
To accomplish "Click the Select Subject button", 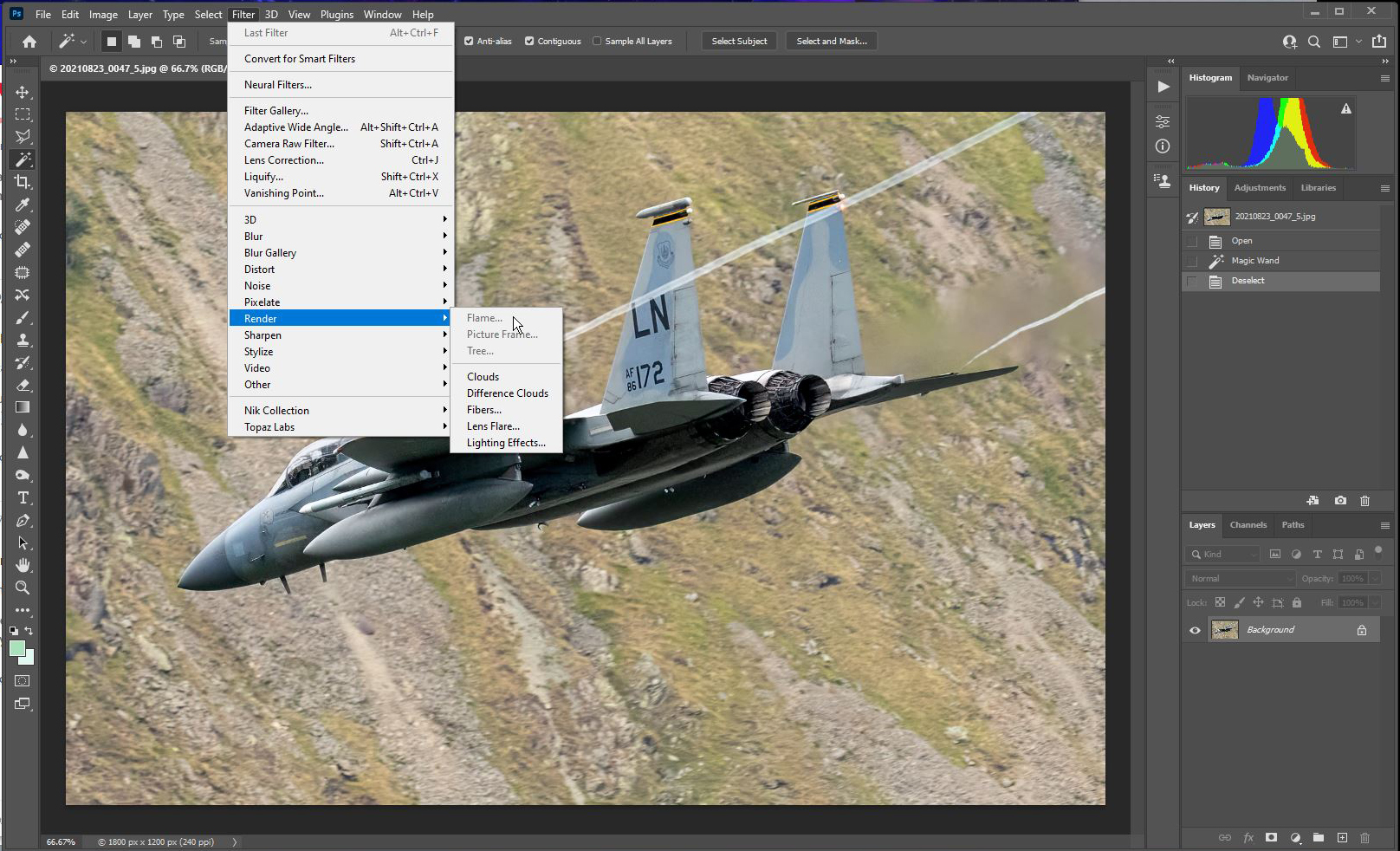I will pos(738,41).
